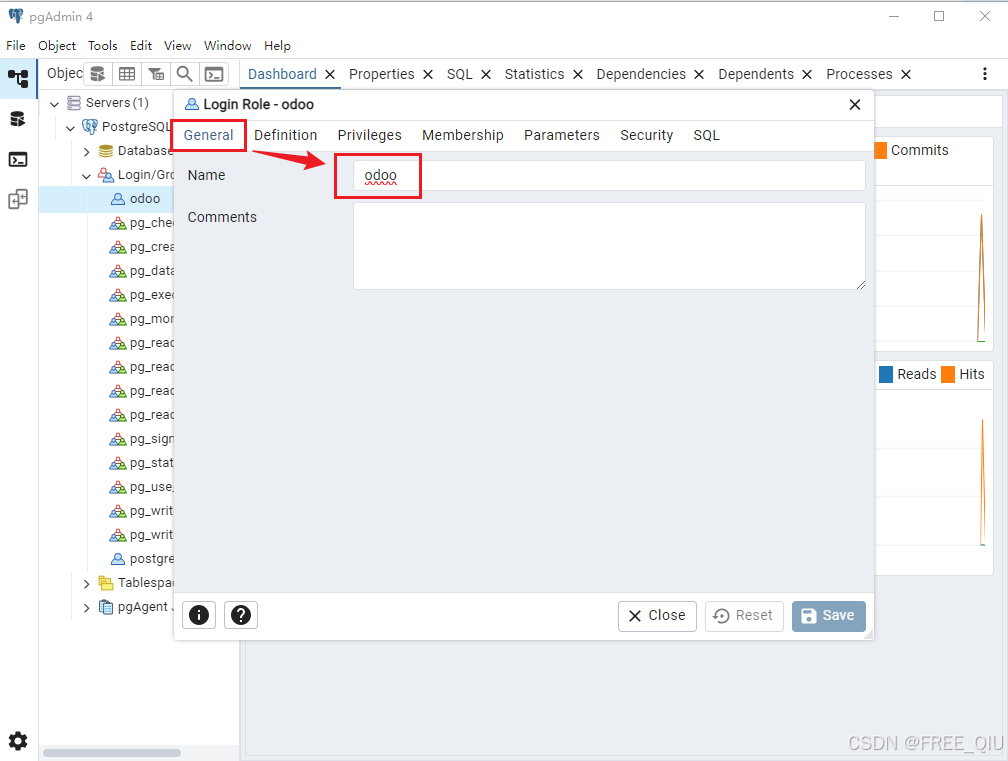The width and height of the screenshot is (1008, 761).
Task: Click the Search Objects magnifier icon
Action: coord(185,74)
